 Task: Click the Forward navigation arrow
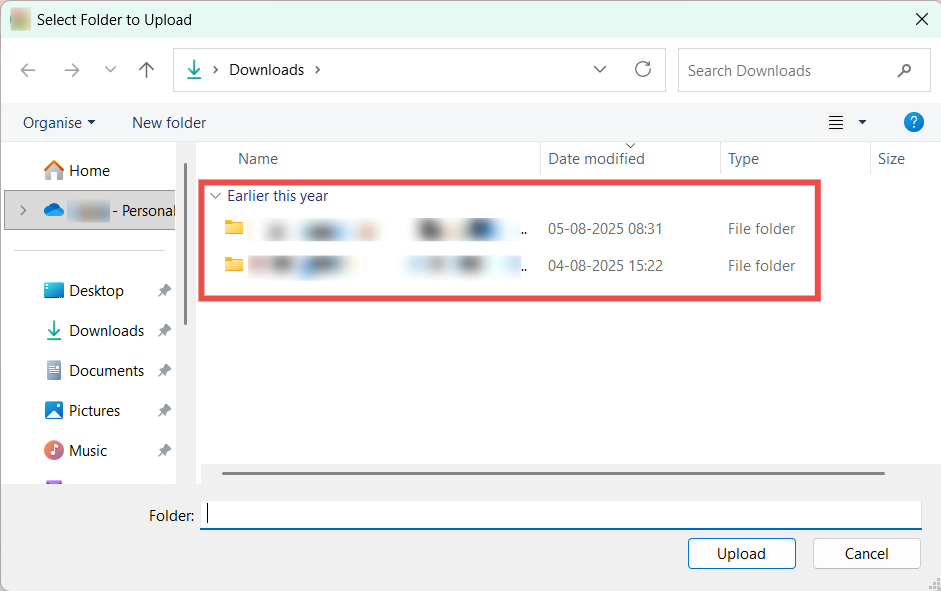(x=71, y=70)
